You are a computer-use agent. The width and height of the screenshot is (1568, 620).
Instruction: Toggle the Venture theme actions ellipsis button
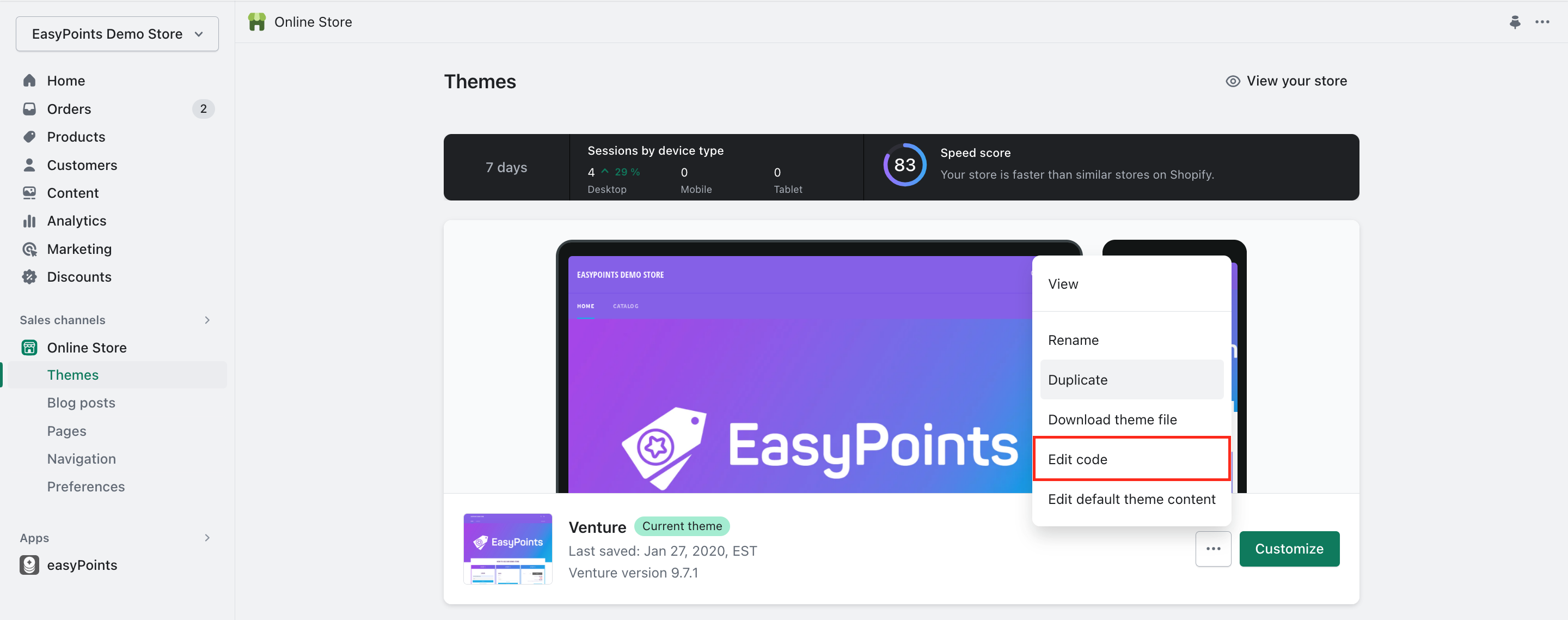(x=1212, y=548)
